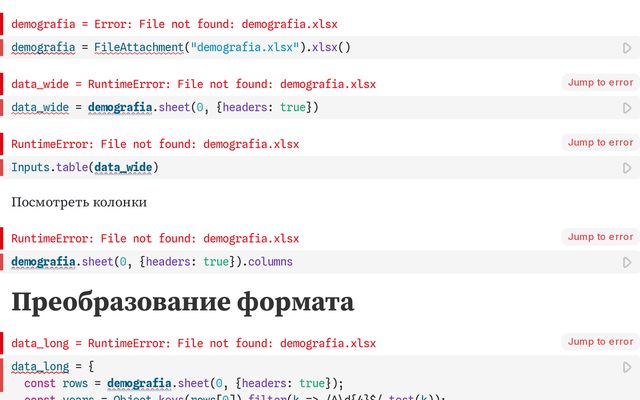640x400 pixels.
Task: Jump to error above columns cell
Action: pyautogui.click(x=600, y=237)
